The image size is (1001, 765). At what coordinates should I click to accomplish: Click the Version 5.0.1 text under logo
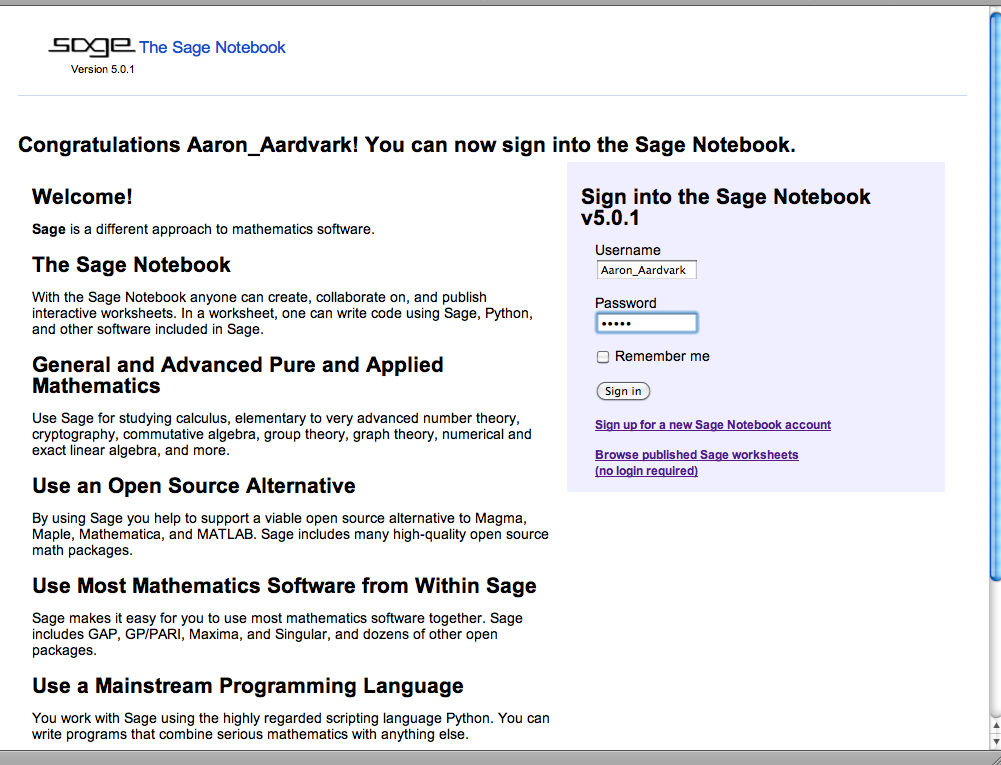coord(102,70)
